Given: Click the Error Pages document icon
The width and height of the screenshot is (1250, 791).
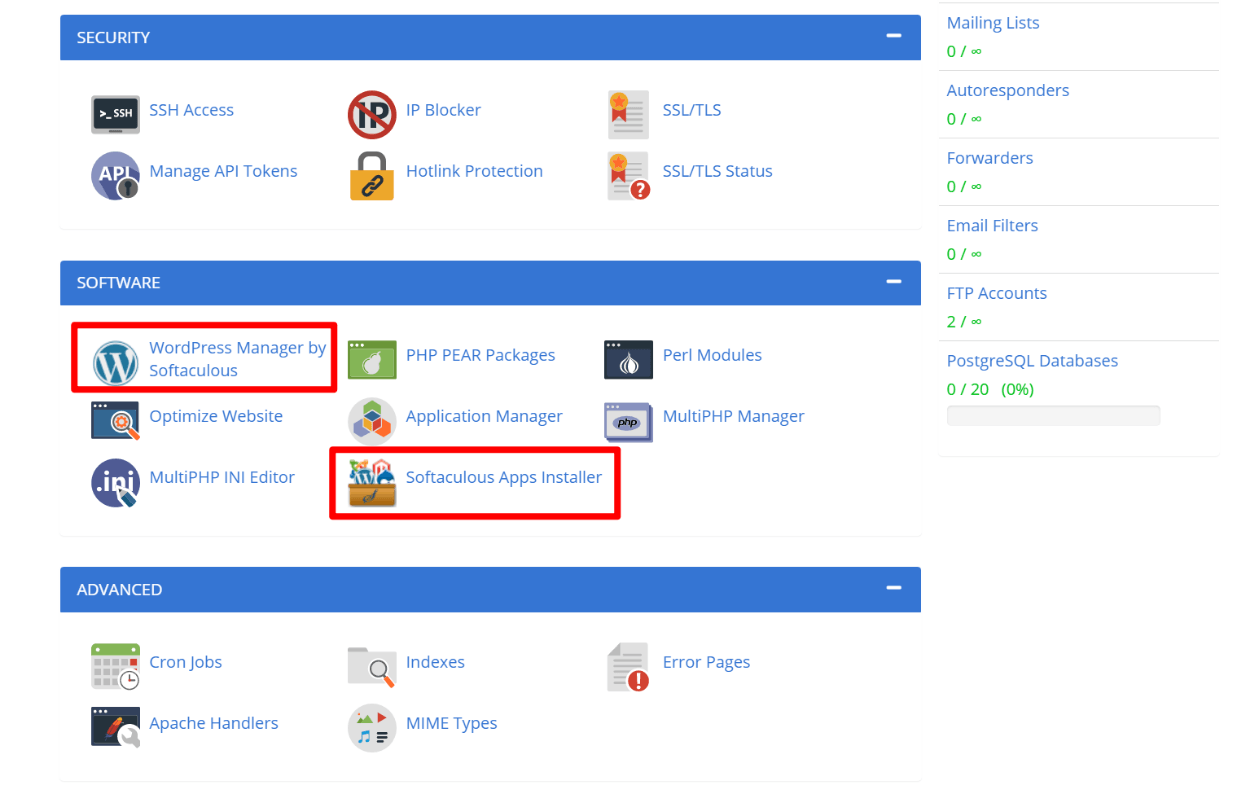Looking at the screenshot, I should [629, 666].
